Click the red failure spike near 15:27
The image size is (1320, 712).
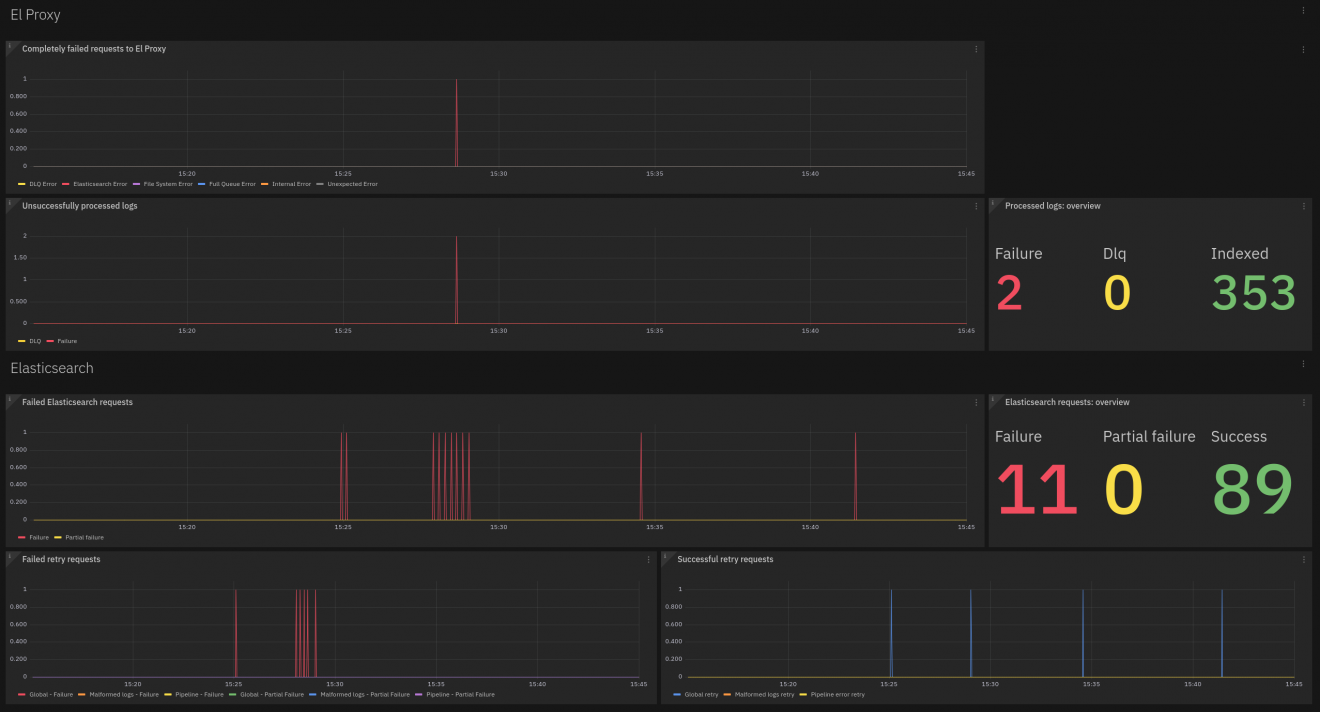[457, 120]
